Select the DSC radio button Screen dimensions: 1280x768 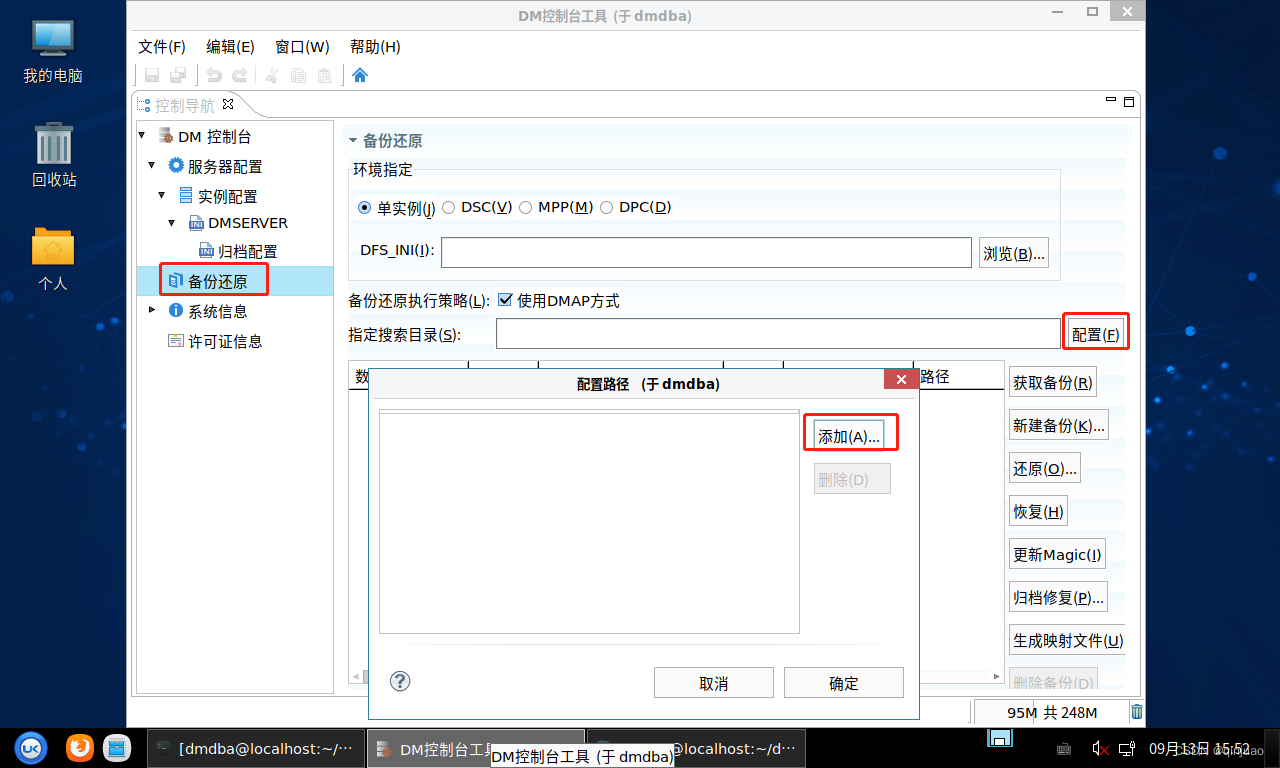coord(448,207)
